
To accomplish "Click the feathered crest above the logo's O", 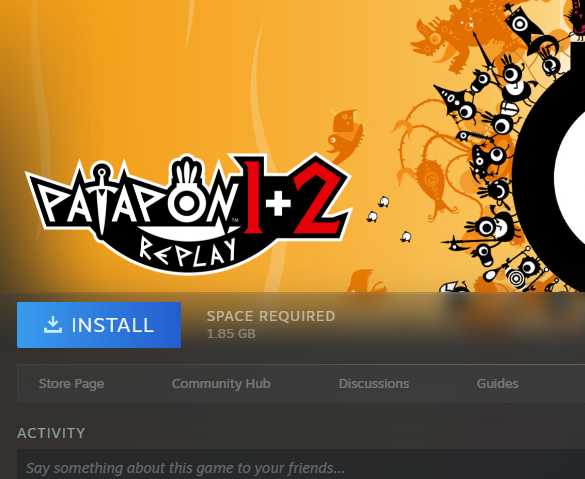I will (187, 170).
